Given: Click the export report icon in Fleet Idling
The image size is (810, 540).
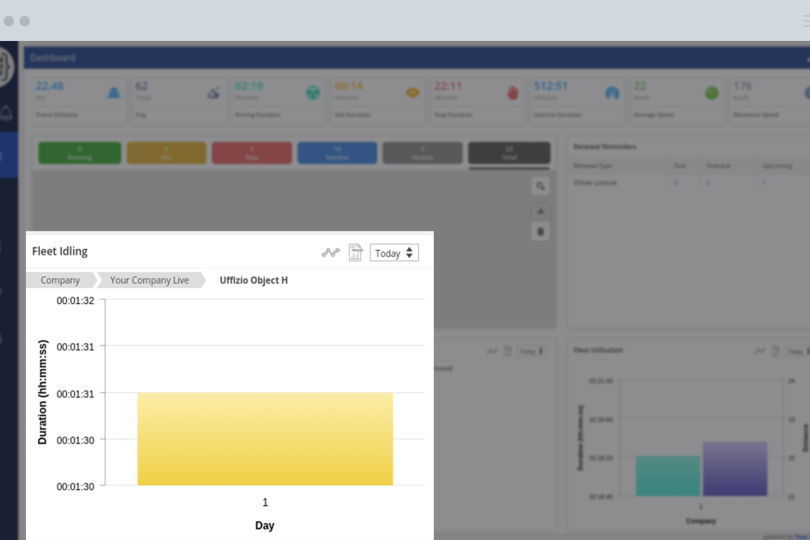Looking at the screenshot, I should [355, 253].
